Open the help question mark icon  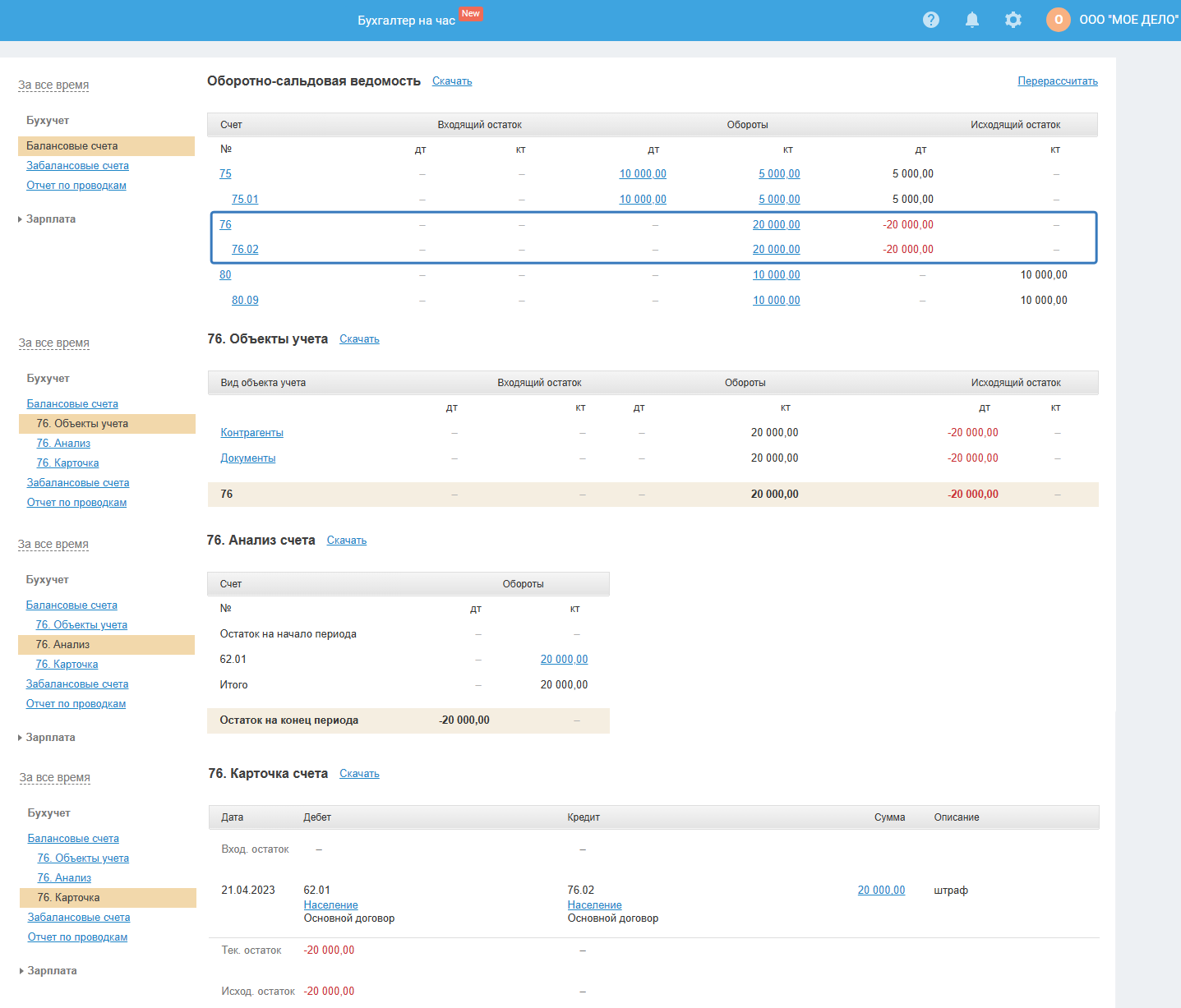(x=930, y=20)
